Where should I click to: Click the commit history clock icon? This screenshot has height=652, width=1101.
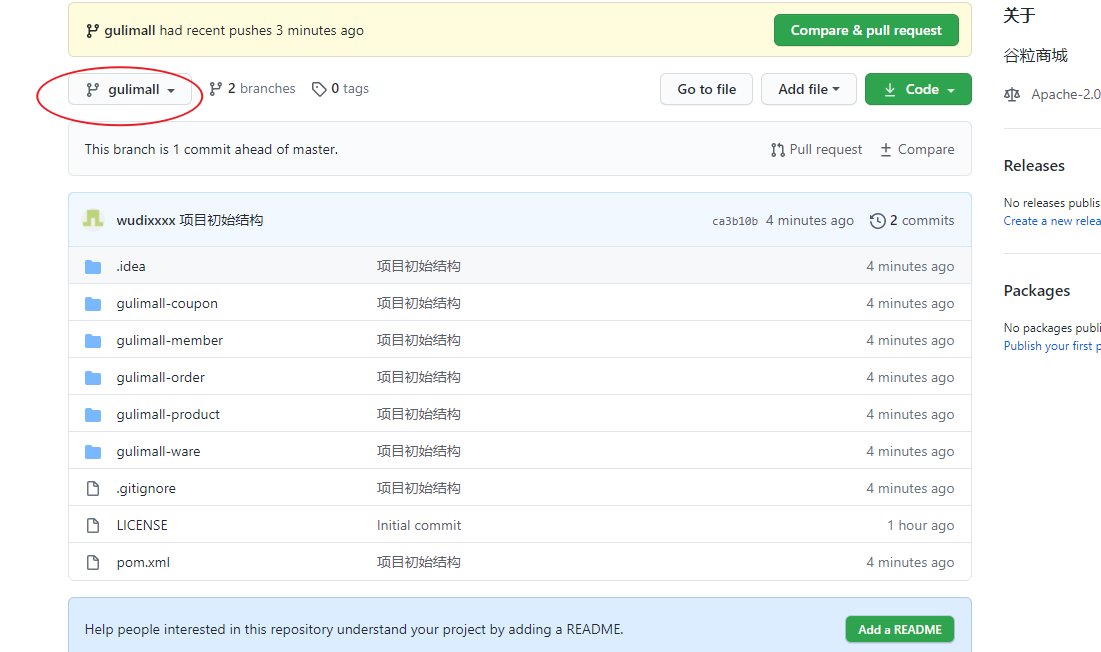pyautogui.click(x=878, y=221)
